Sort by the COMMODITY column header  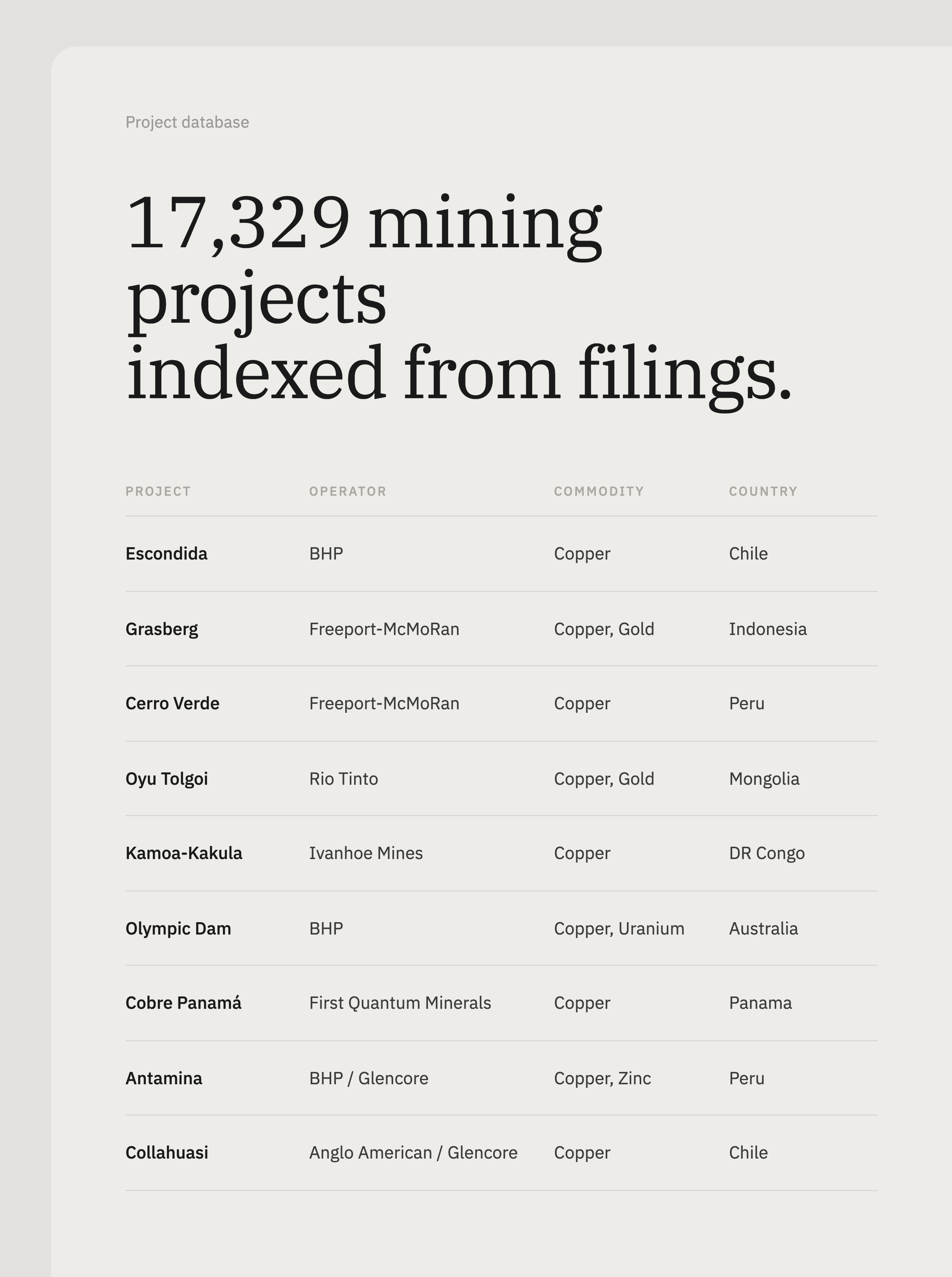coord(599,491)
